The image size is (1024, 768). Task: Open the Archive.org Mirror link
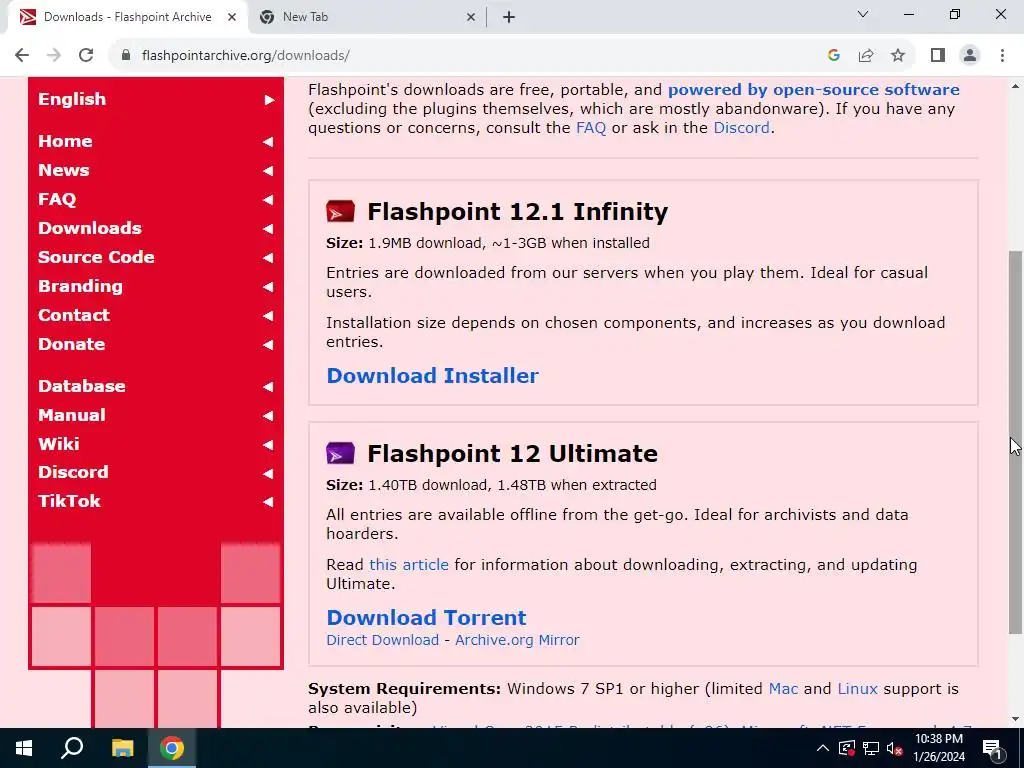click(x=517, y=640)
